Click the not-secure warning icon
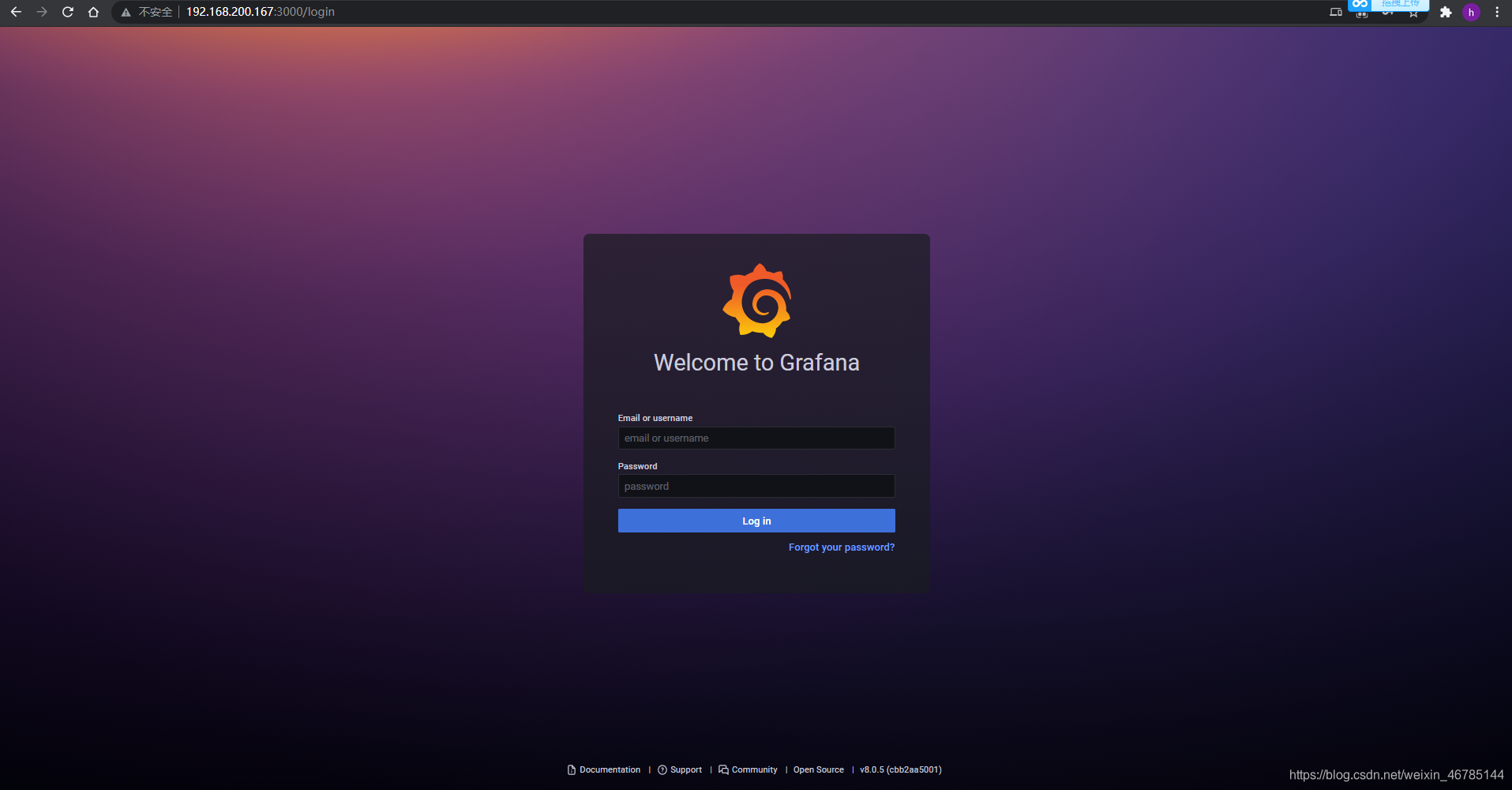The height and width of the screenshot is (790, 1512). pyautogui.click(x=126, y=12)
